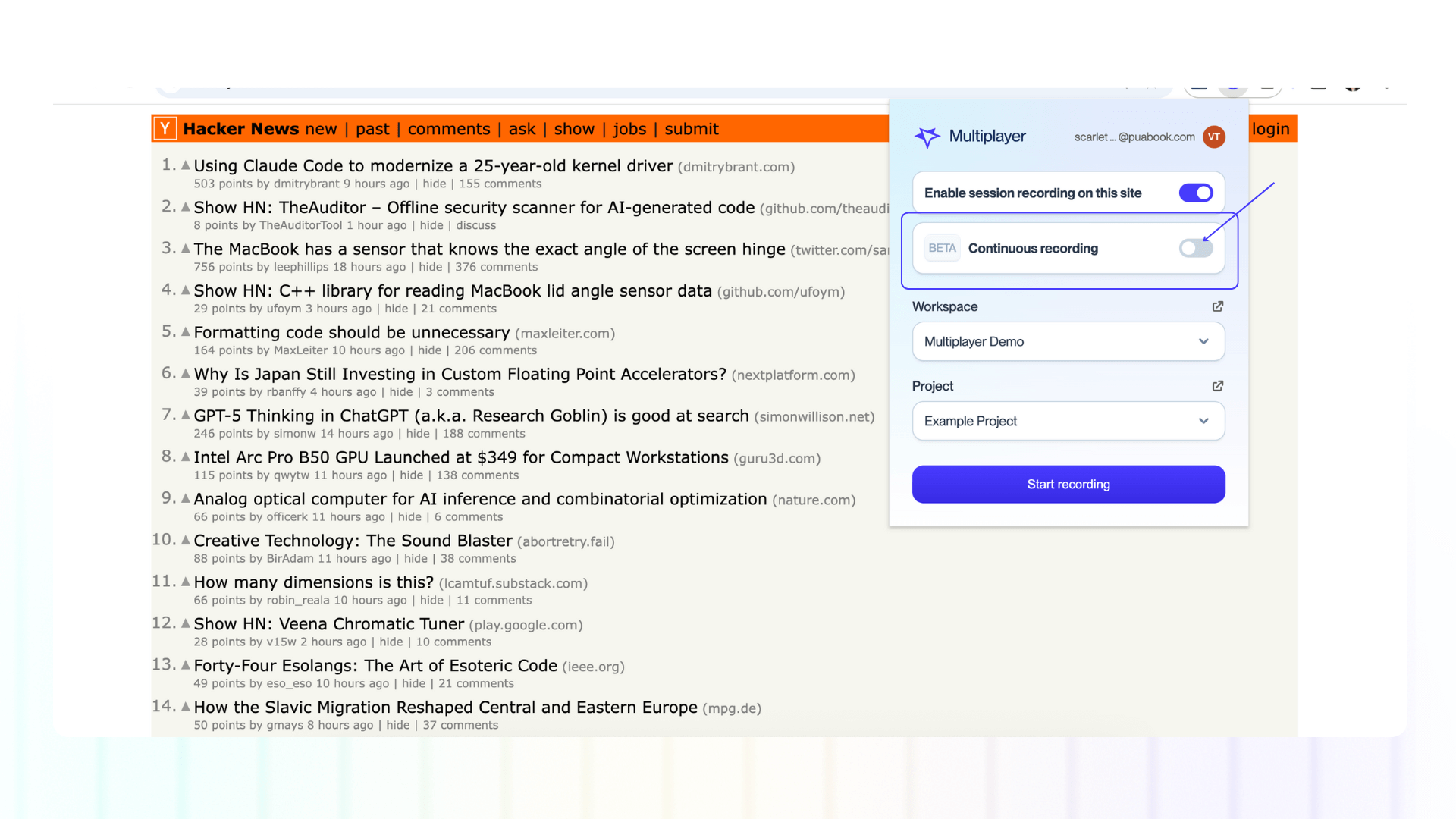Viewport: 1456px width, 819px height.
Task: Open 155 comments on the Claude Code story
Action: point(500,184)
